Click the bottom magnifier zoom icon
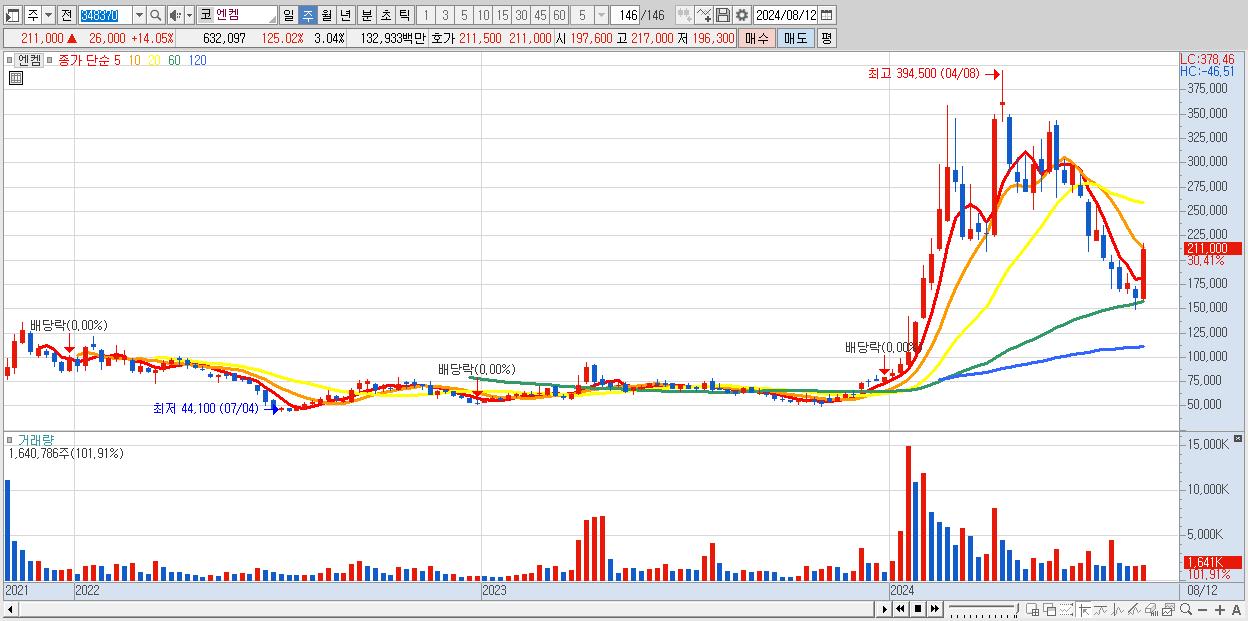 pyautogui.click(x=1186, y=610)
